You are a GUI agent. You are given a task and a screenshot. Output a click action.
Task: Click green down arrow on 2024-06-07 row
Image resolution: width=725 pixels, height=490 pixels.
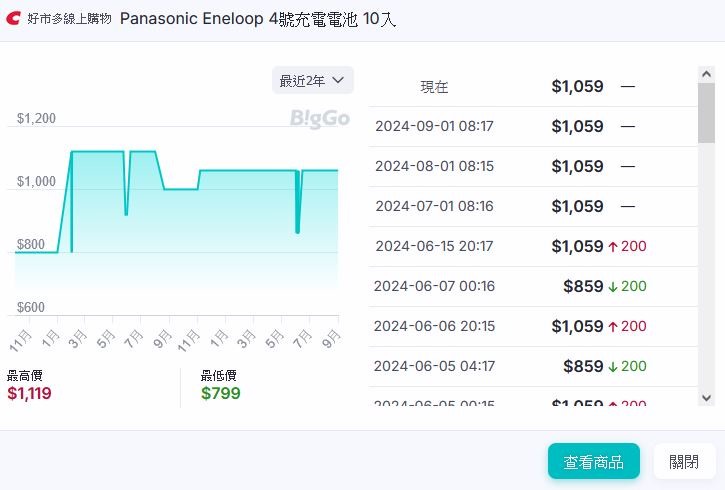[x=613, y=286]
